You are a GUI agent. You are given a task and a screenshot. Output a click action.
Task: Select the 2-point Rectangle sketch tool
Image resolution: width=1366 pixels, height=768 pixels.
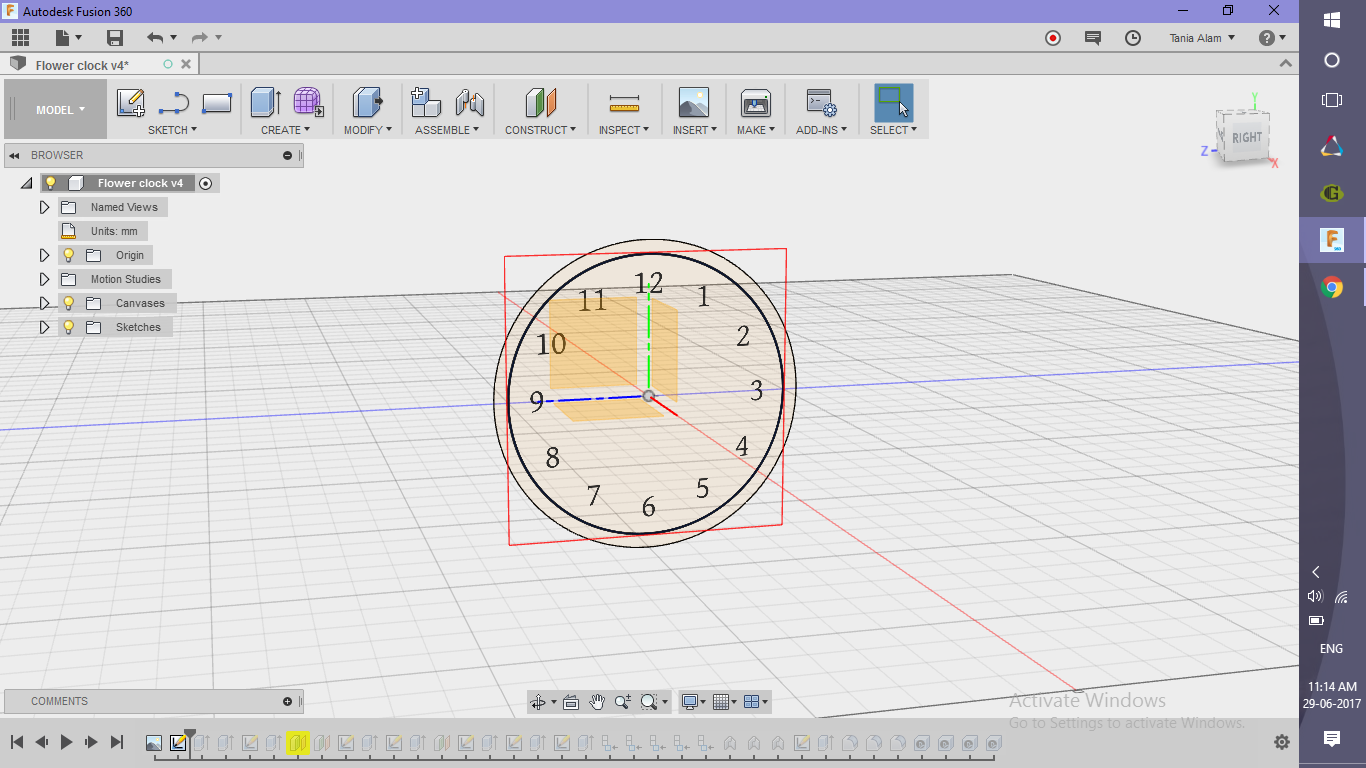pos(217,103)
